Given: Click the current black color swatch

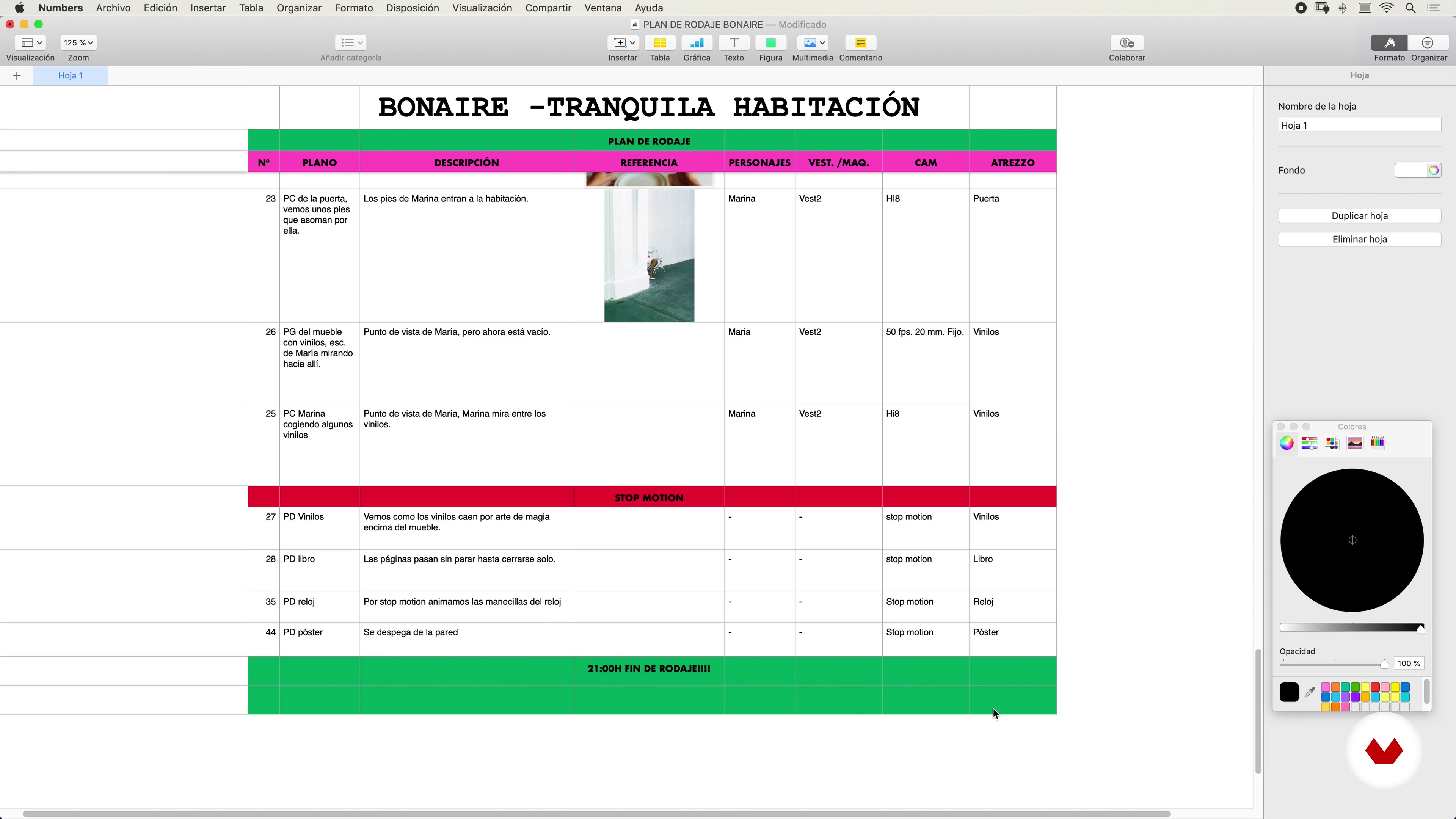Looking at the screenshot, I should 1289,692.
